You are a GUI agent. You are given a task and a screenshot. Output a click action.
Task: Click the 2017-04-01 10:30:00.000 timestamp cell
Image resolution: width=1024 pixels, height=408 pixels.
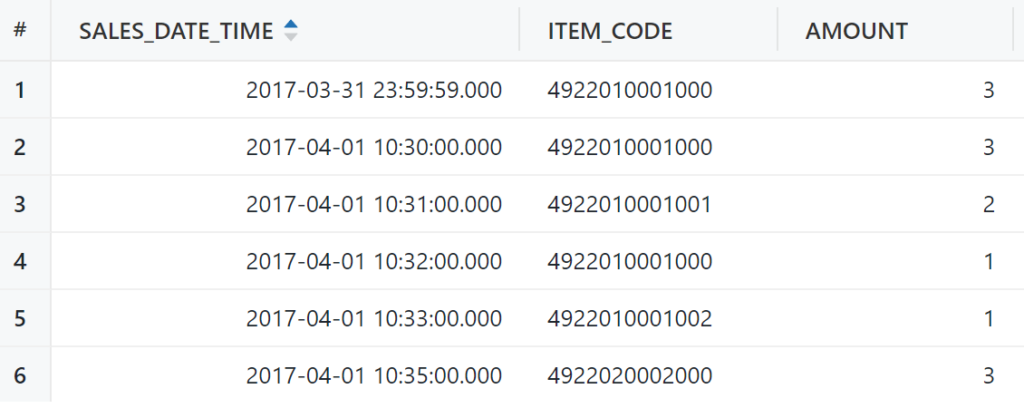point(373,147)
